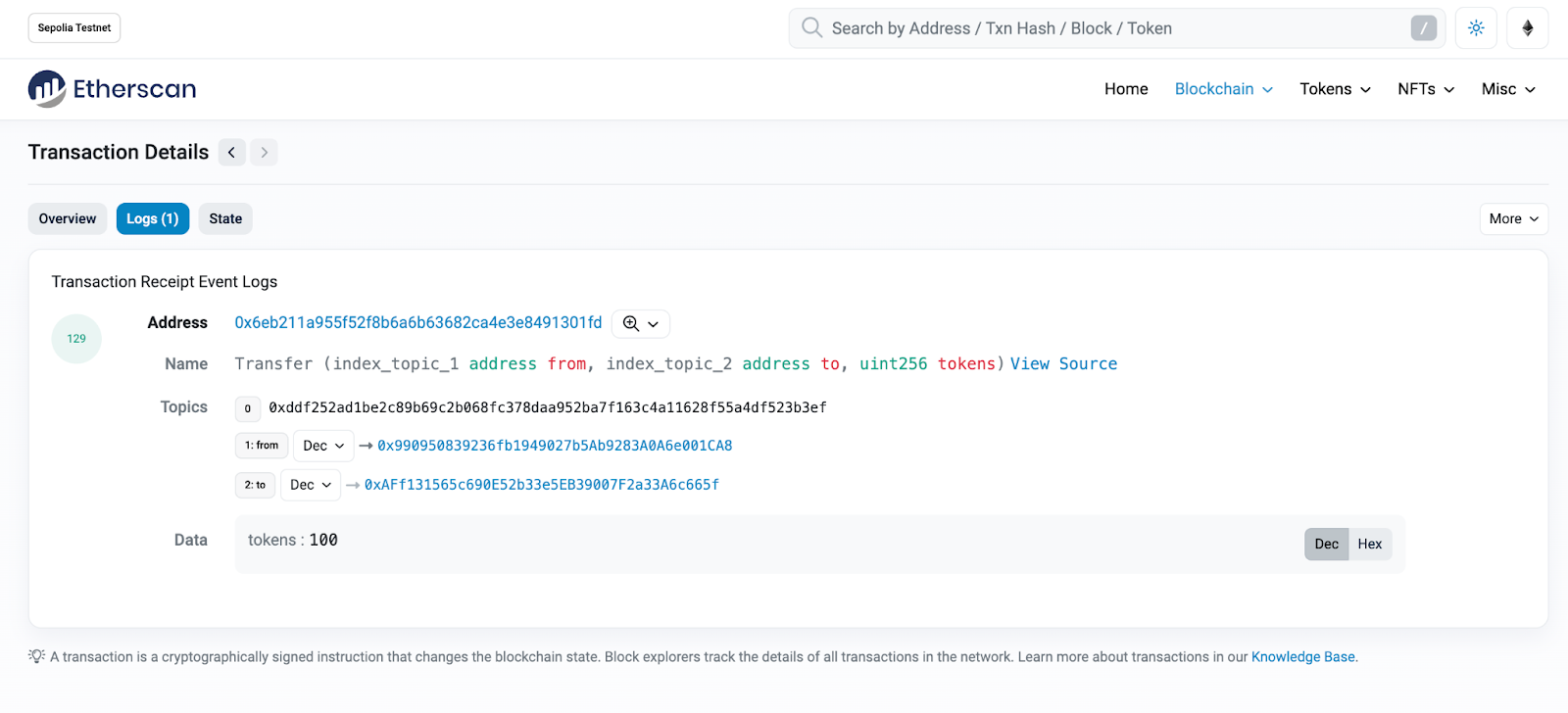Click the Etherscan logo
The width and height of the screenshot is (1568, 713).
click(112, 89)
